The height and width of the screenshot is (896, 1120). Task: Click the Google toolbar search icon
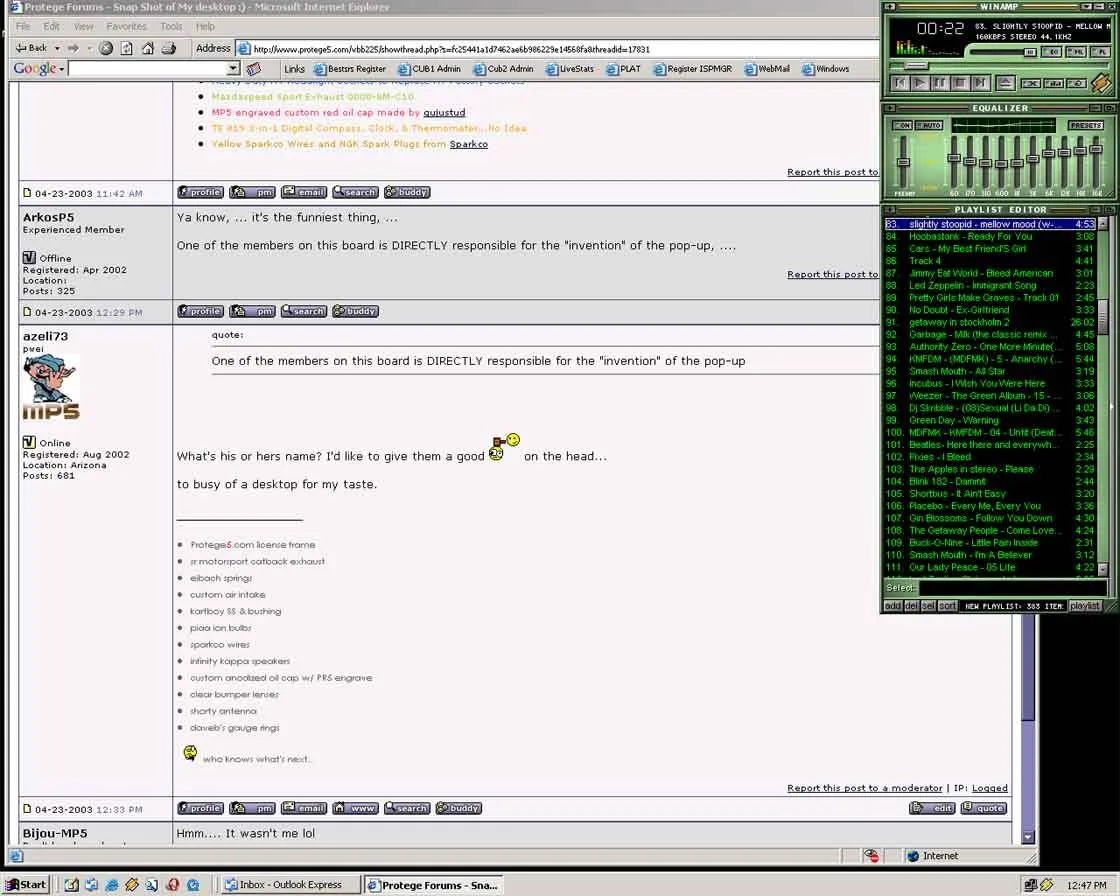coord(253,69)
